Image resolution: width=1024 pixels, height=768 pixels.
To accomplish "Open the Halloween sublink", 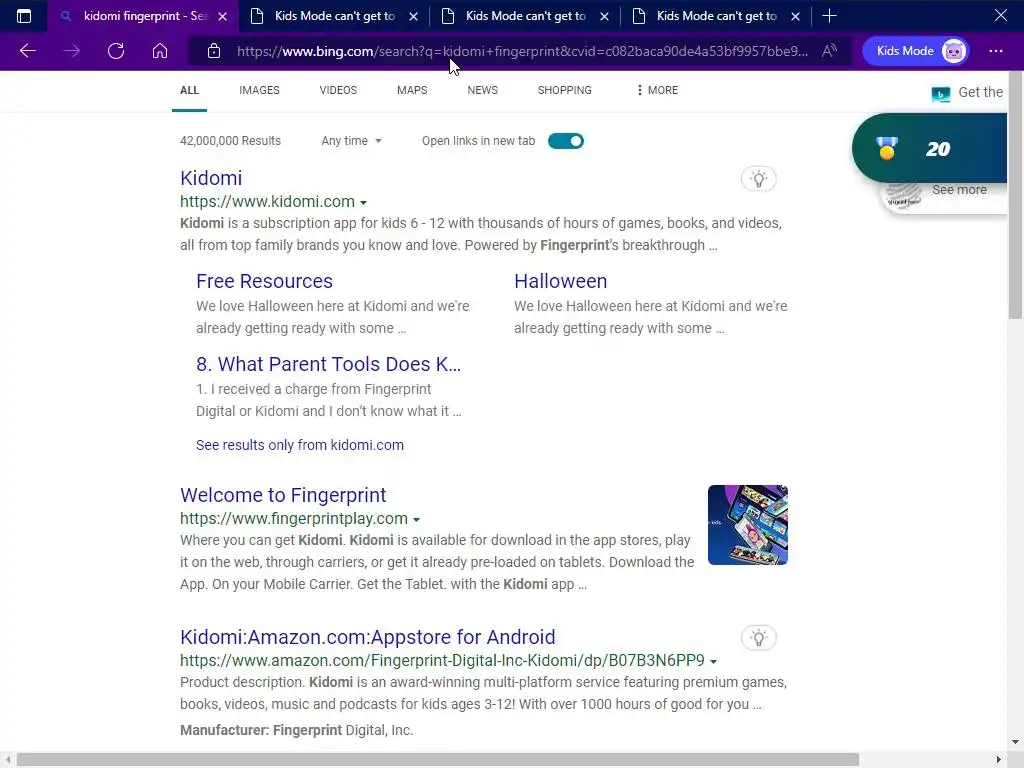I will 560,281.
